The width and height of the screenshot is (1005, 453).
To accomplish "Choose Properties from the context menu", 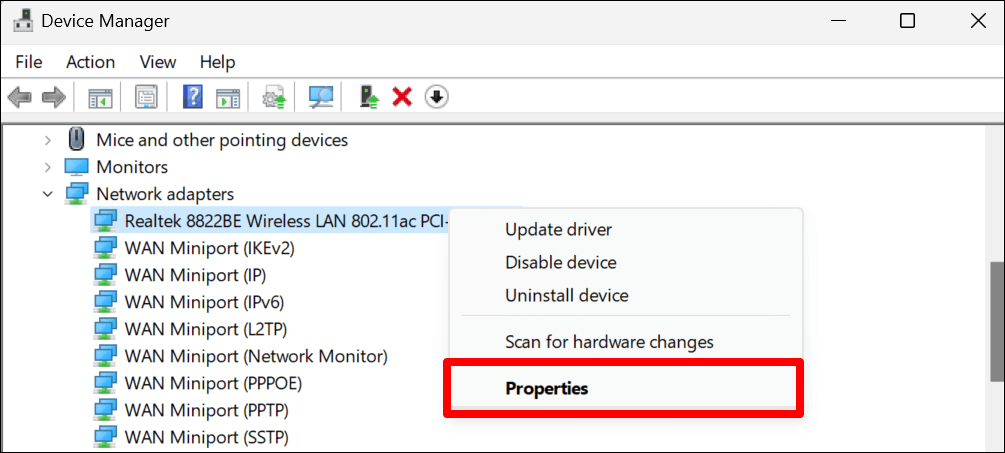I will tap(547, 388).
